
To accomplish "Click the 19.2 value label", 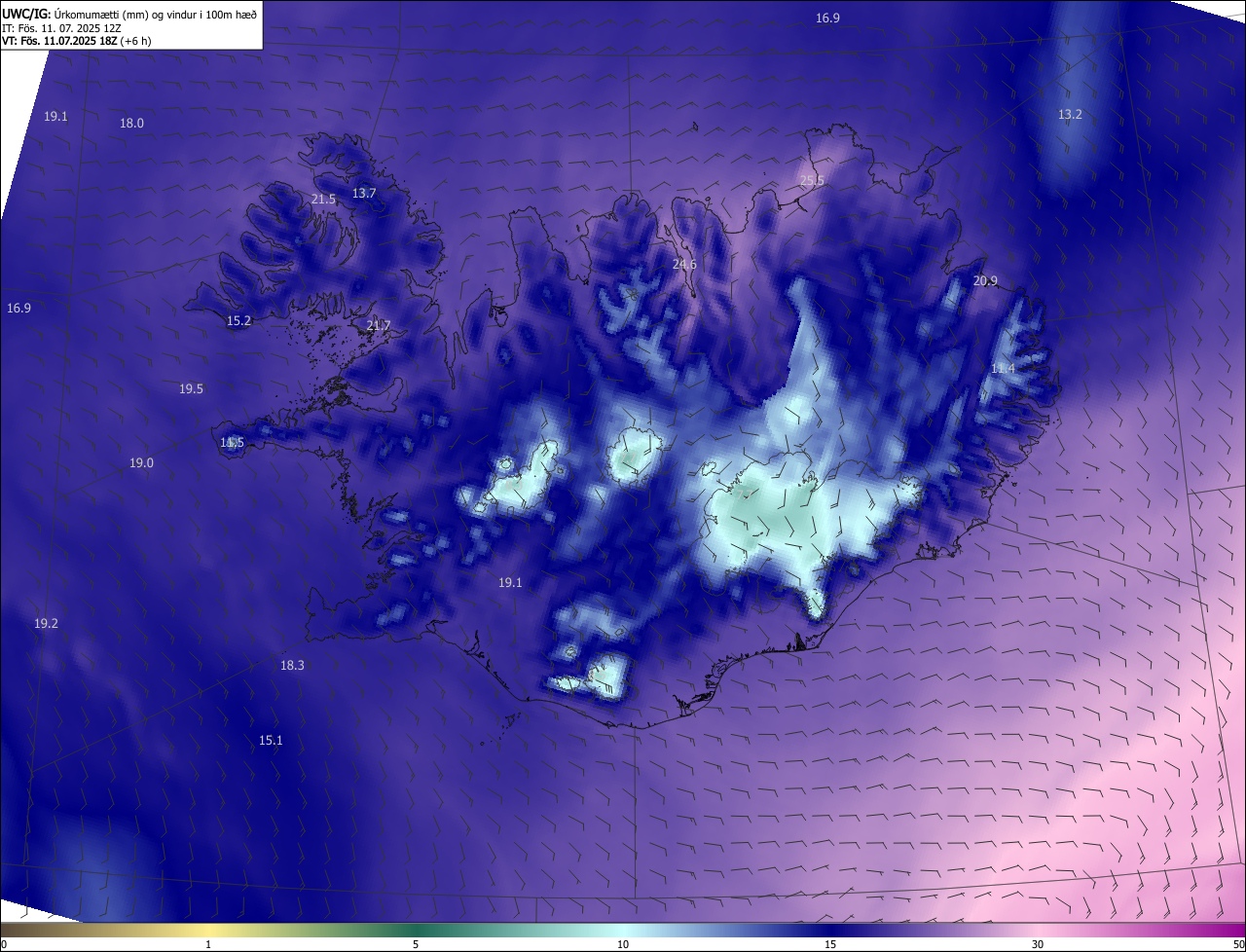I will point(46,624).
